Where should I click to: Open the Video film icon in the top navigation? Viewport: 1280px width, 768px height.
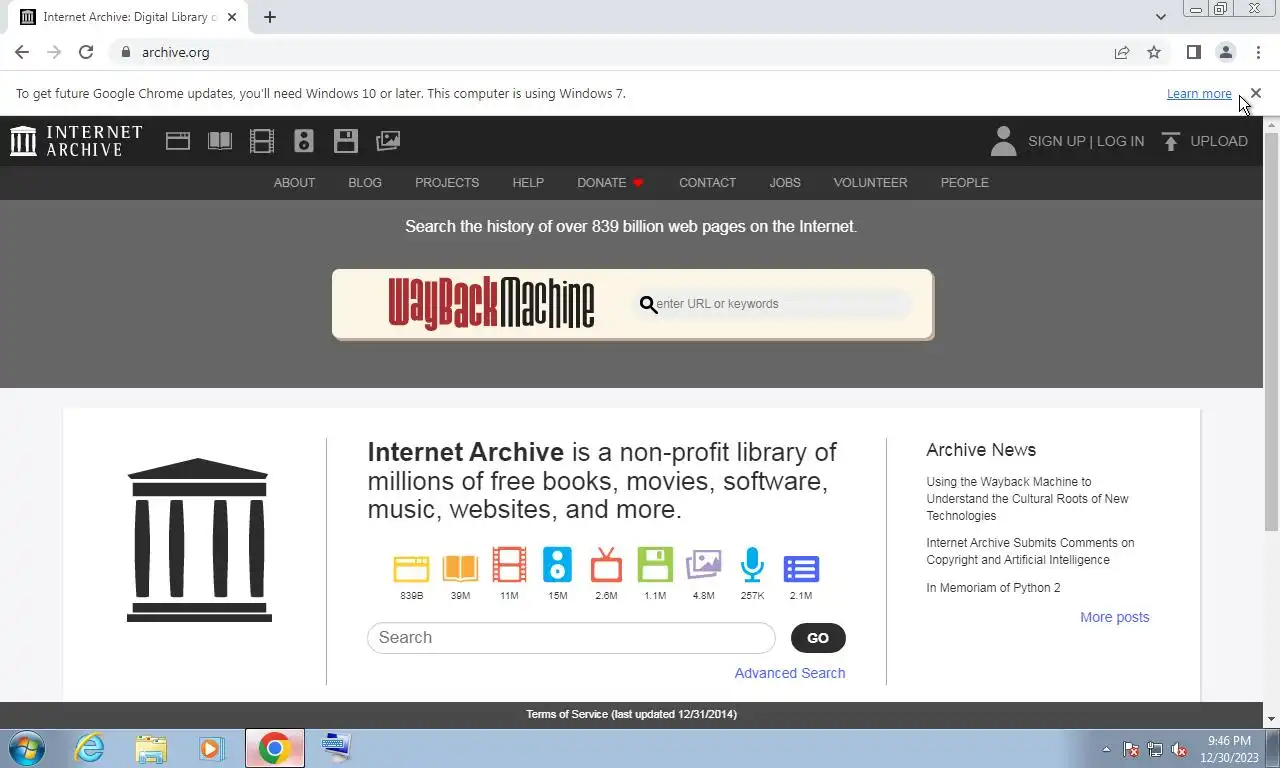[x=262, y=141]
